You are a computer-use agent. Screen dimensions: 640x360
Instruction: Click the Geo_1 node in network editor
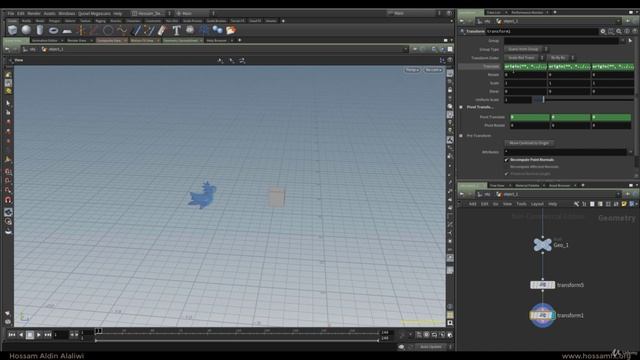click(542, 245)
